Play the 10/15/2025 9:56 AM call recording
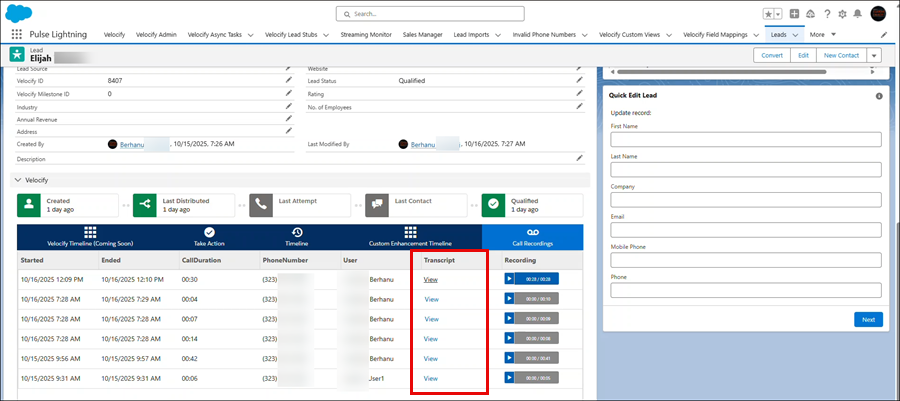This screenshot has height=401, width=900. (510, 358)
